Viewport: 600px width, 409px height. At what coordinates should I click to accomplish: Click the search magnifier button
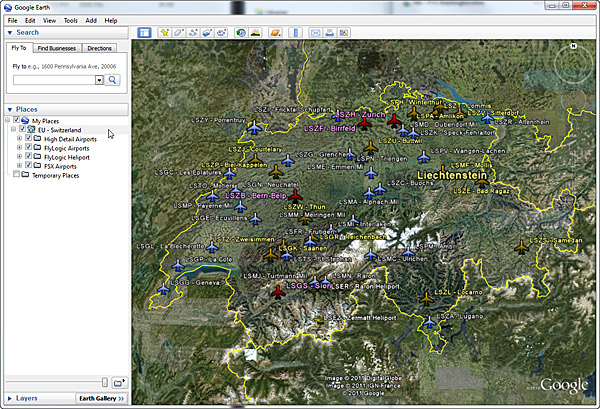tap(113, 79)
